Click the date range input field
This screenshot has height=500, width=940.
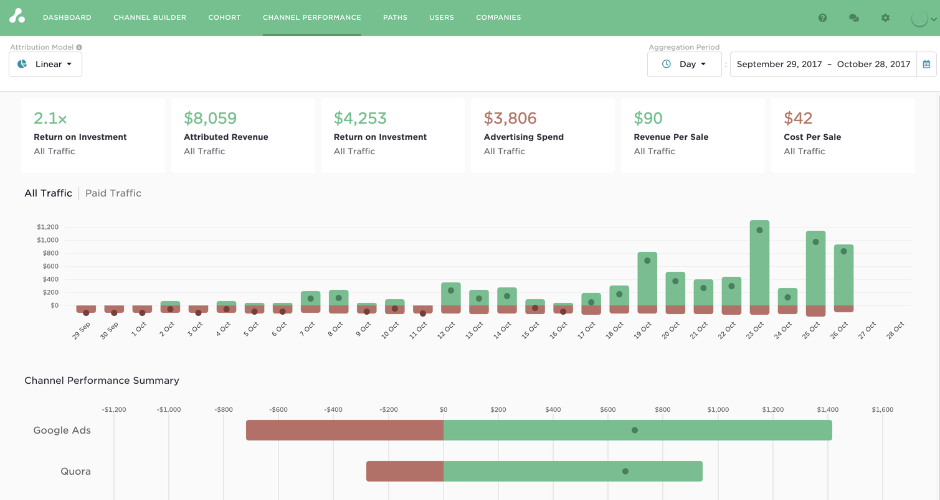[x=822, y=64]
